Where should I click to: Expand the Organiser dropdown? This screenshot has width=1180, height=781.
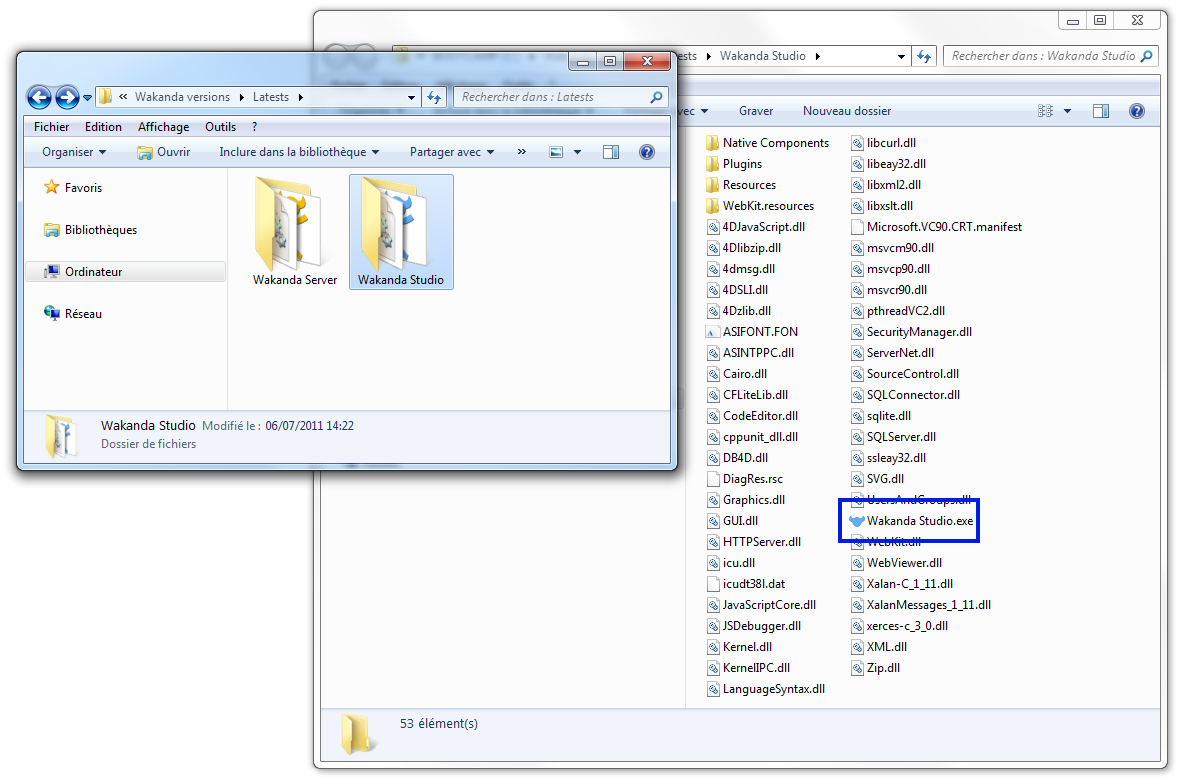tap(74, 152)
